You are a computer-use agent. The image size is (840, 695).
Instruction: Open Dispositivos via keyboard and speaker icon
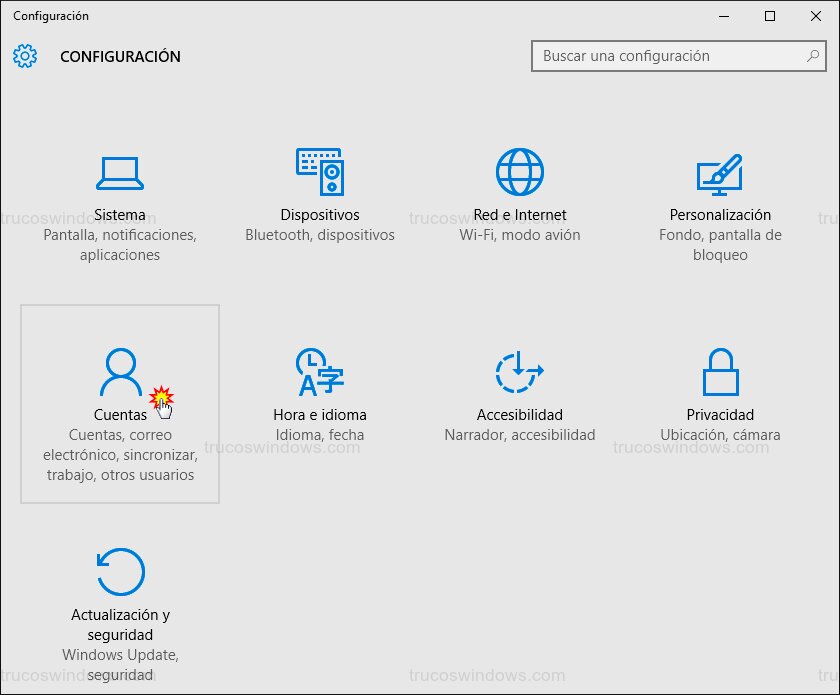pos(320,172)
